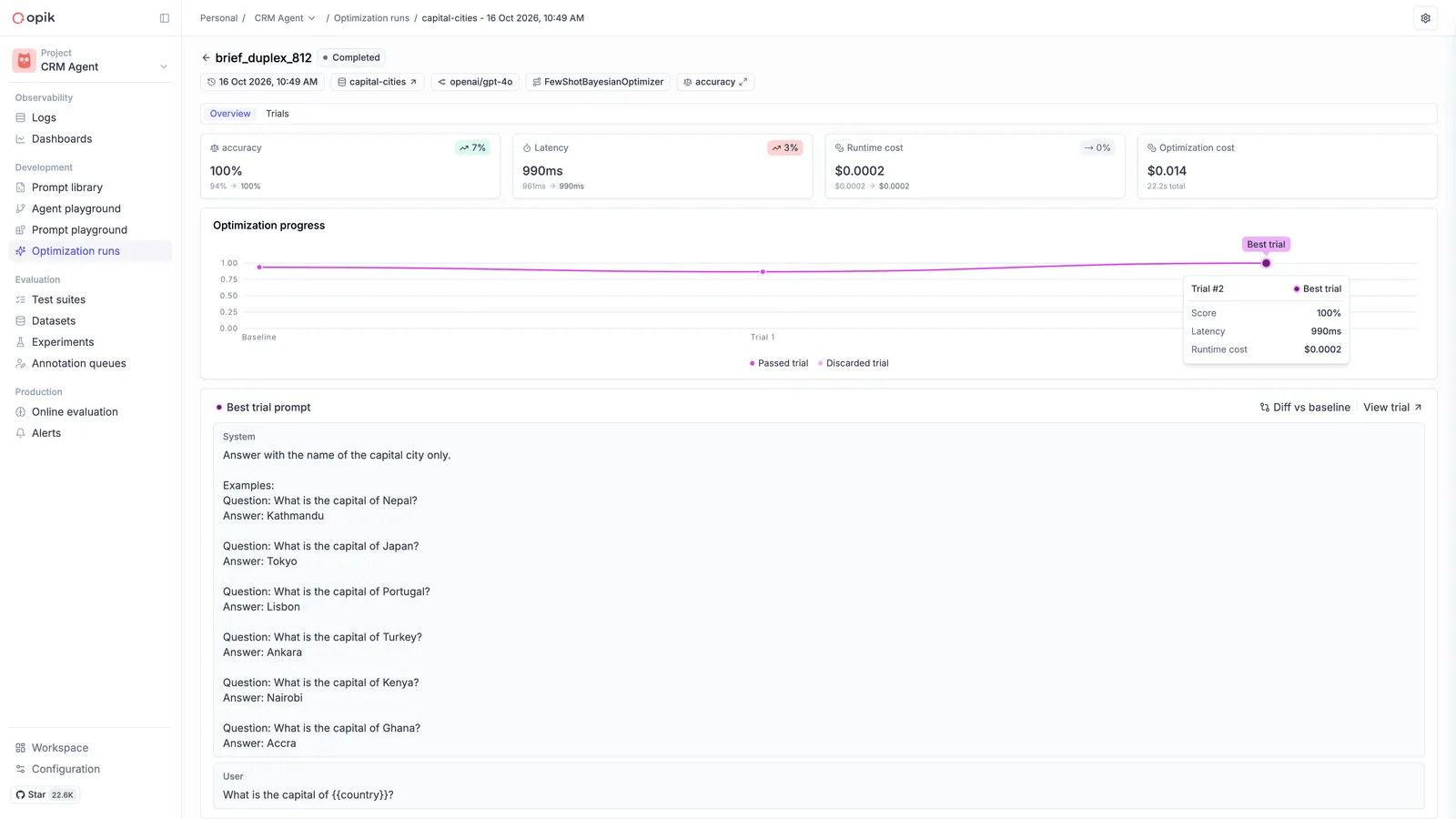The height and width of the screenshot is (819, 1456).
Task: Click Optimization runs breadcrumb link
Action: coord(371,18)
